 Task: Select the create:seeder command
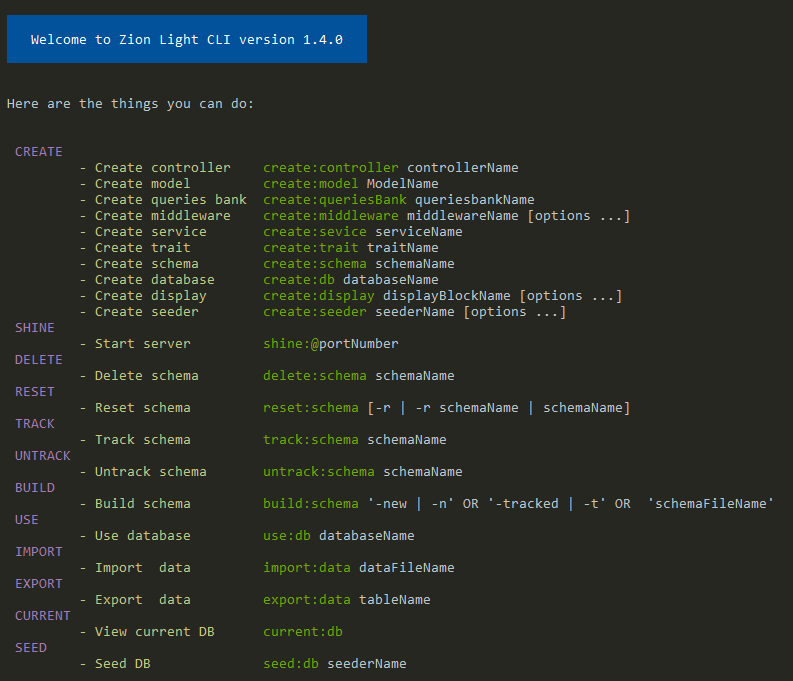[315, 311]
